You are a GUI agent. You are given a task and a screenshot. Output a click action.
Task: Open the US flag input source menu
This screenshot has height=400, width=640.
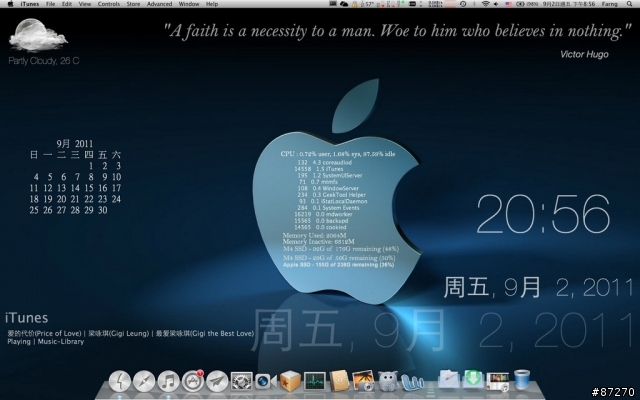(509, 4)
